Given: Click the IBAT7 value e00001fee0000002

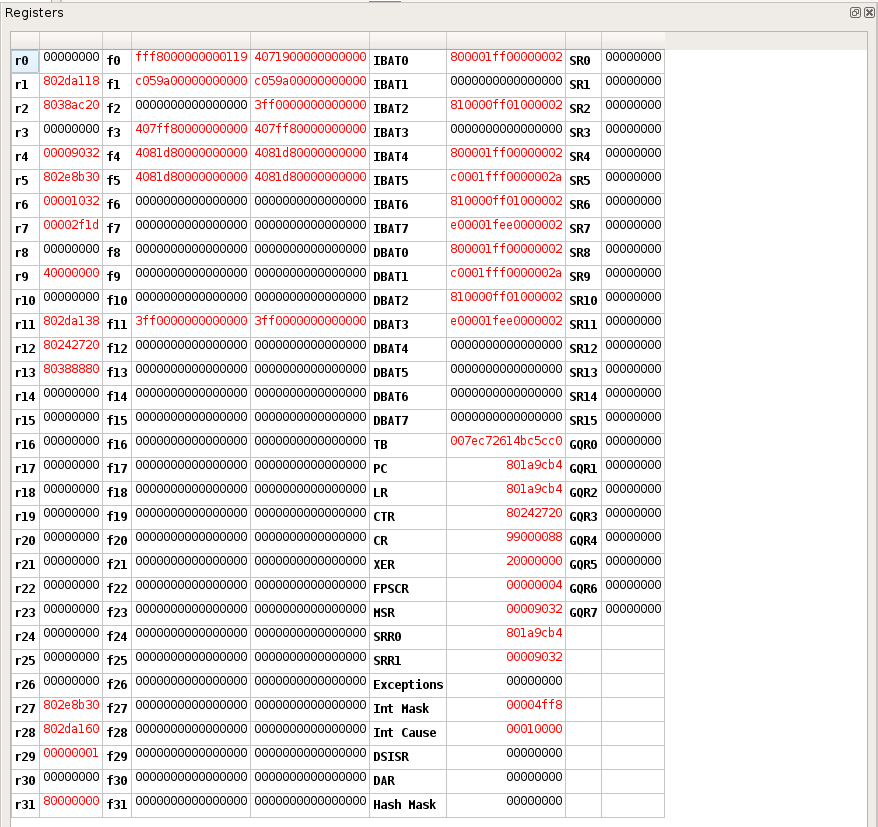Looking at the screenshot, I should click(x=506, y=225).
